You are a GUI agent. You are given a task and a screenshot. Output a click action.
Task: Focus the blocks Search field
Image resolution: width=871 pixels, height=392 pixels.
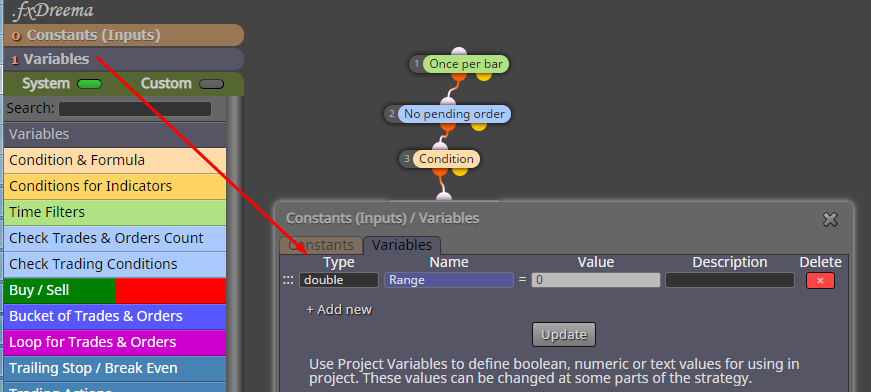135,109
